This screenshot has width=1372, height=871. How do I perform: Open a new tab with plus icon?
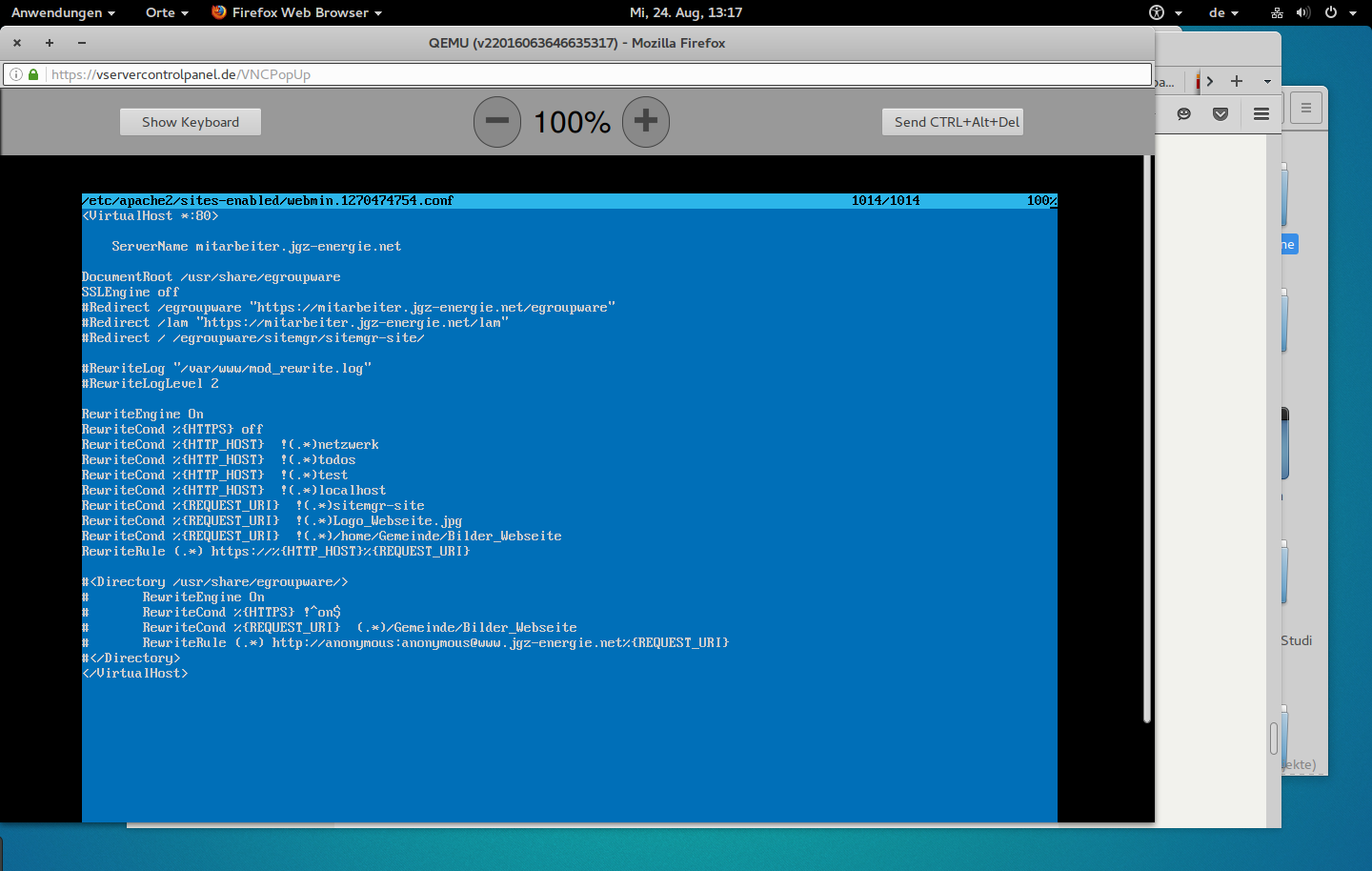coord(1237,82)
